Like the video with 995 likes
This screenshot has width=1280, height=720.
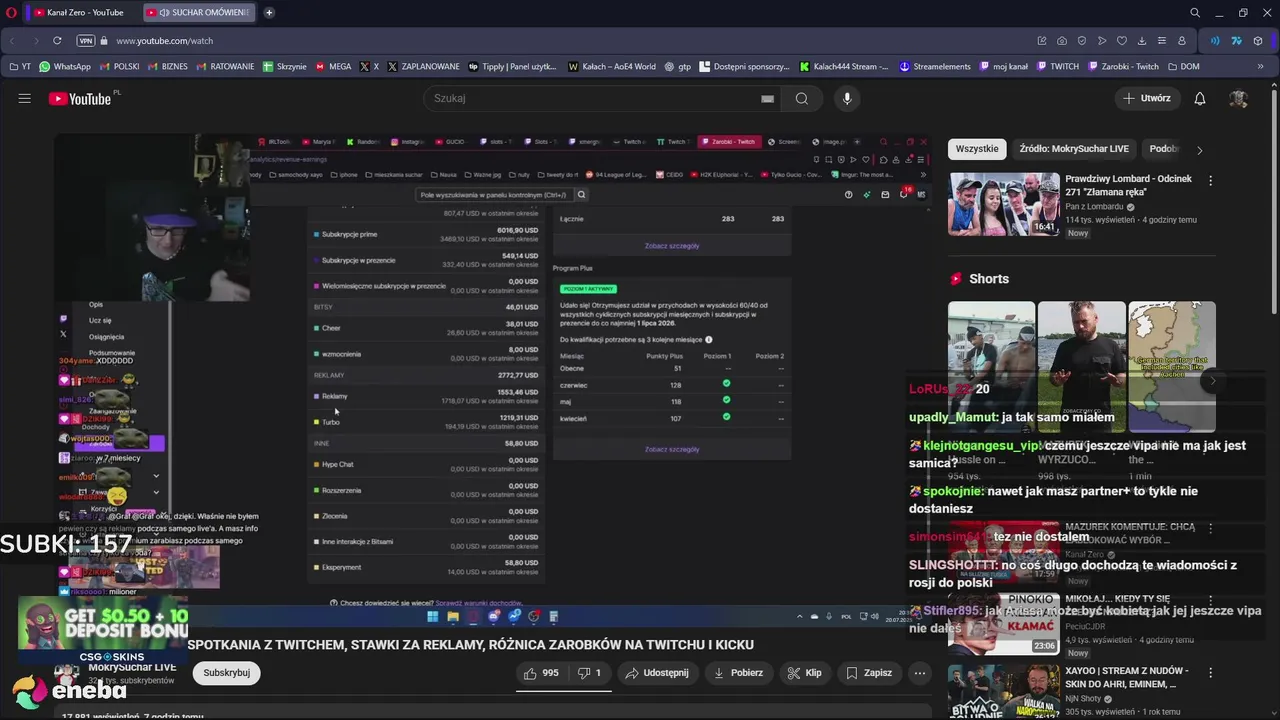pyautogui.click(x=540, y=673)
